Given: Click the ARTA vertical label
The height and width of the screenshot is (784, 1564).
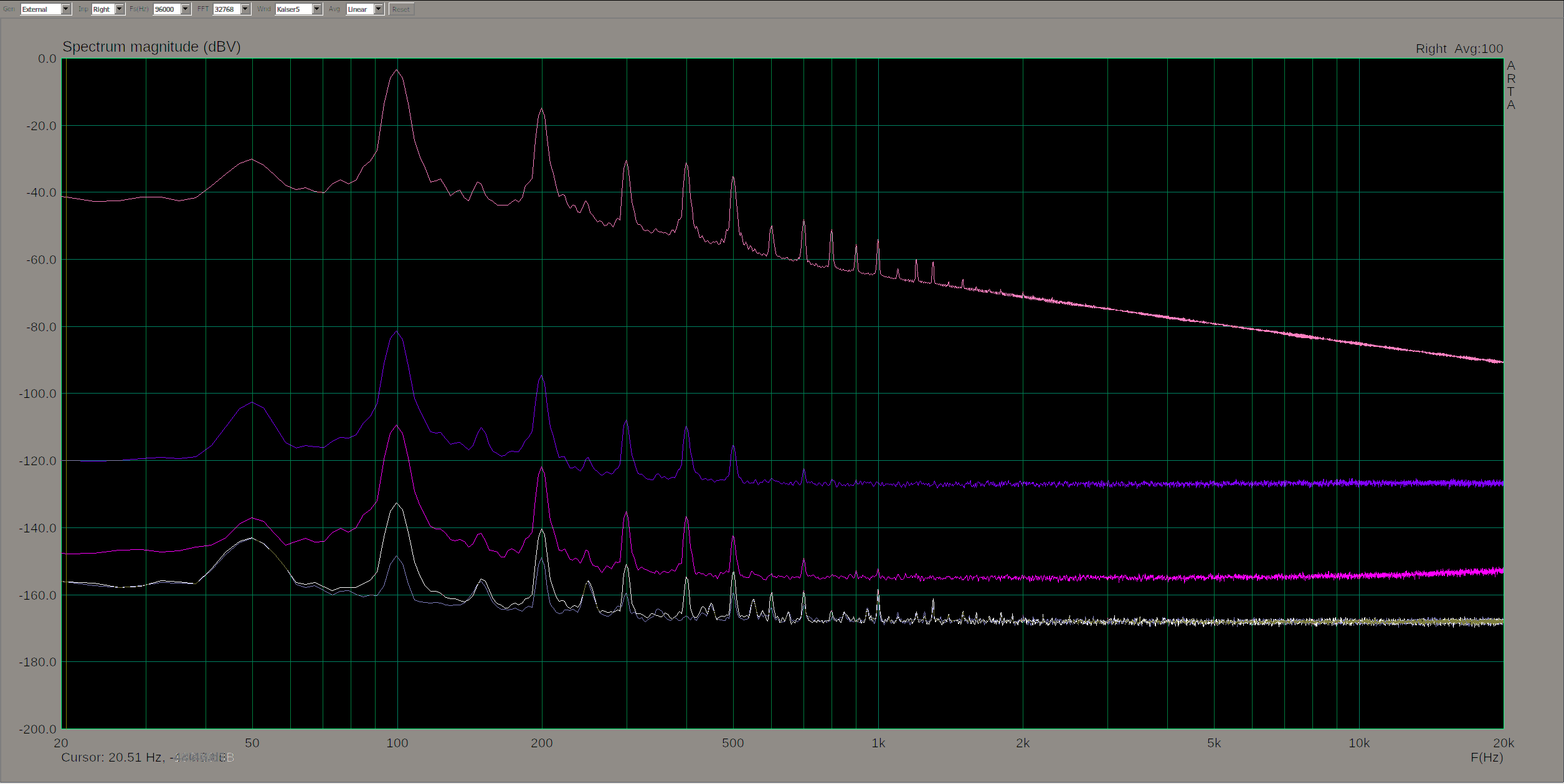Looking at the screenshot, I should (x=1510, y=85).
